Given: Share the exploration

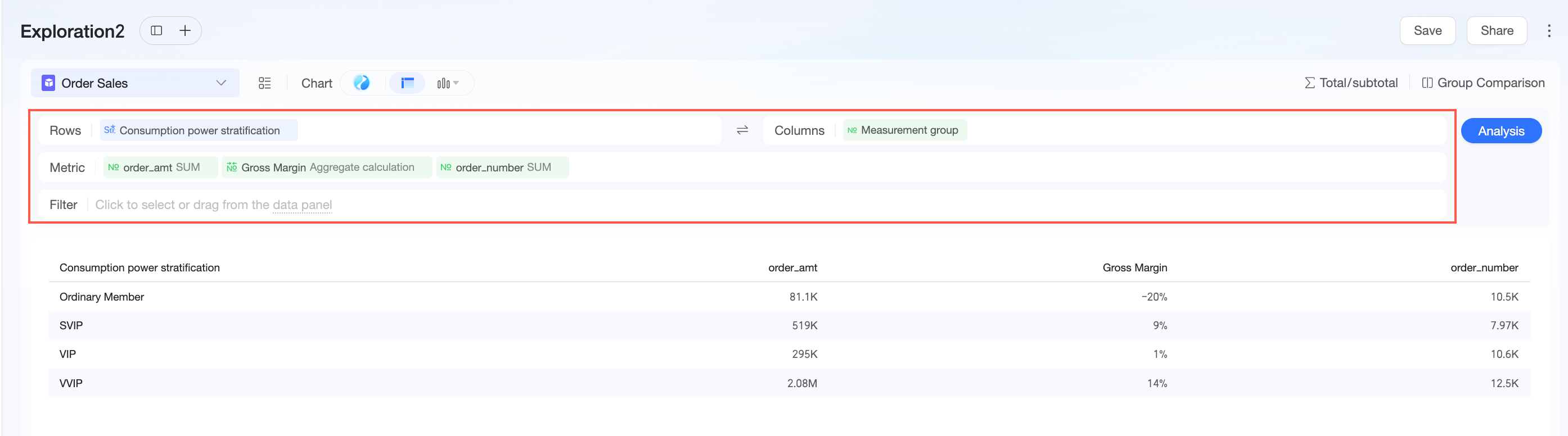Looking at the screenshot, I should tap(1496, 30).
